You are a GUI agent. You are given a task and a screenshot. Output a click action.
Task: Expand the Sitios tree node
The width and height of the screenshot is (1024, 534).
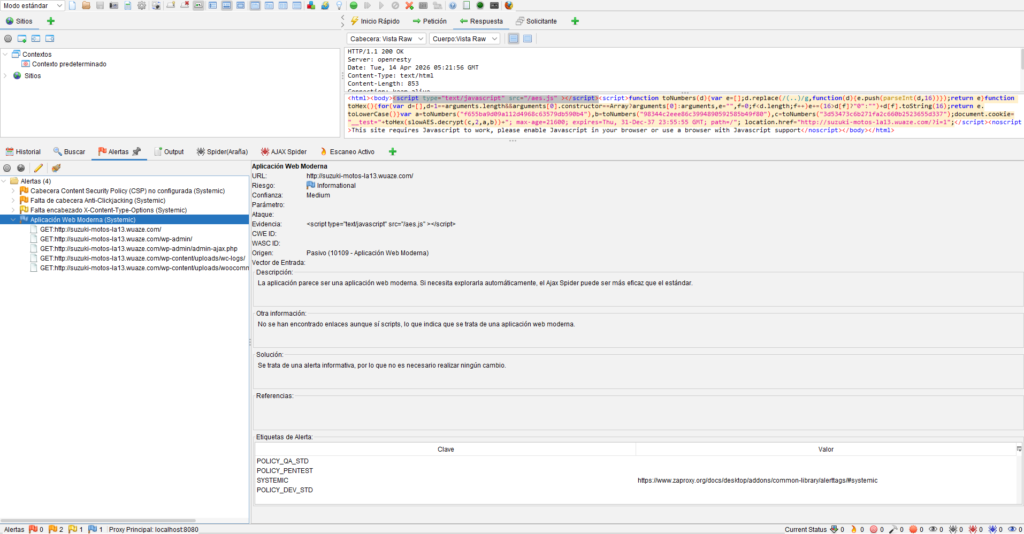(5, 76)
